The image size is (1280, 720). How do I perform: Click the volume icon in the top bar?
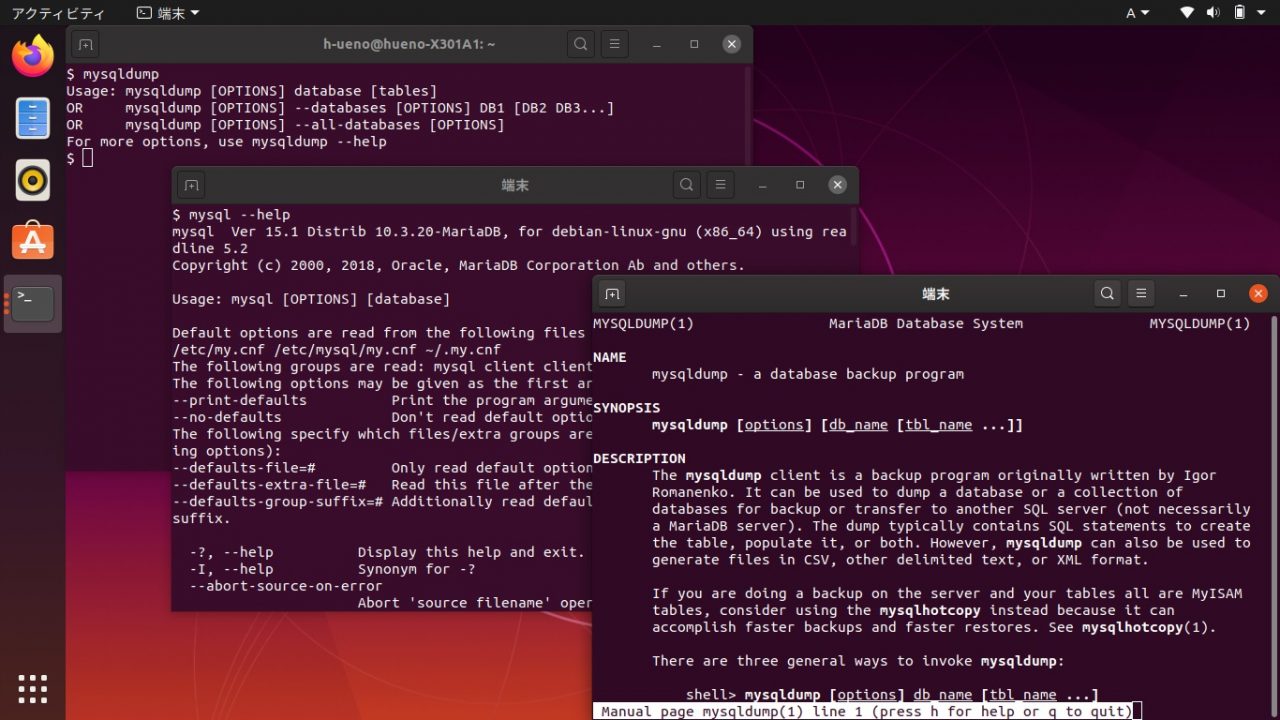click(x=1214, y=13)
